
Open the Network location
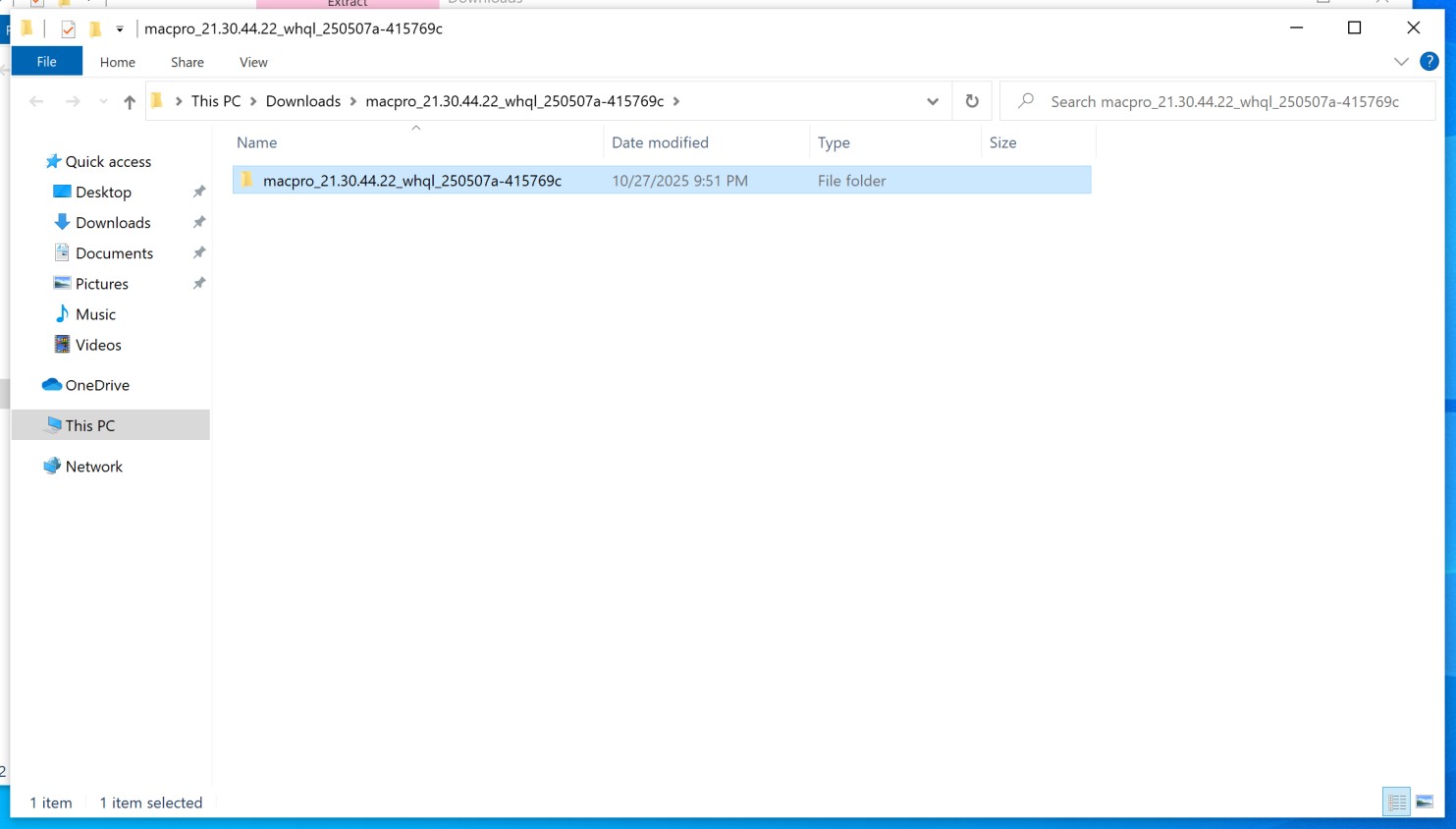click(x=93, y=467)
